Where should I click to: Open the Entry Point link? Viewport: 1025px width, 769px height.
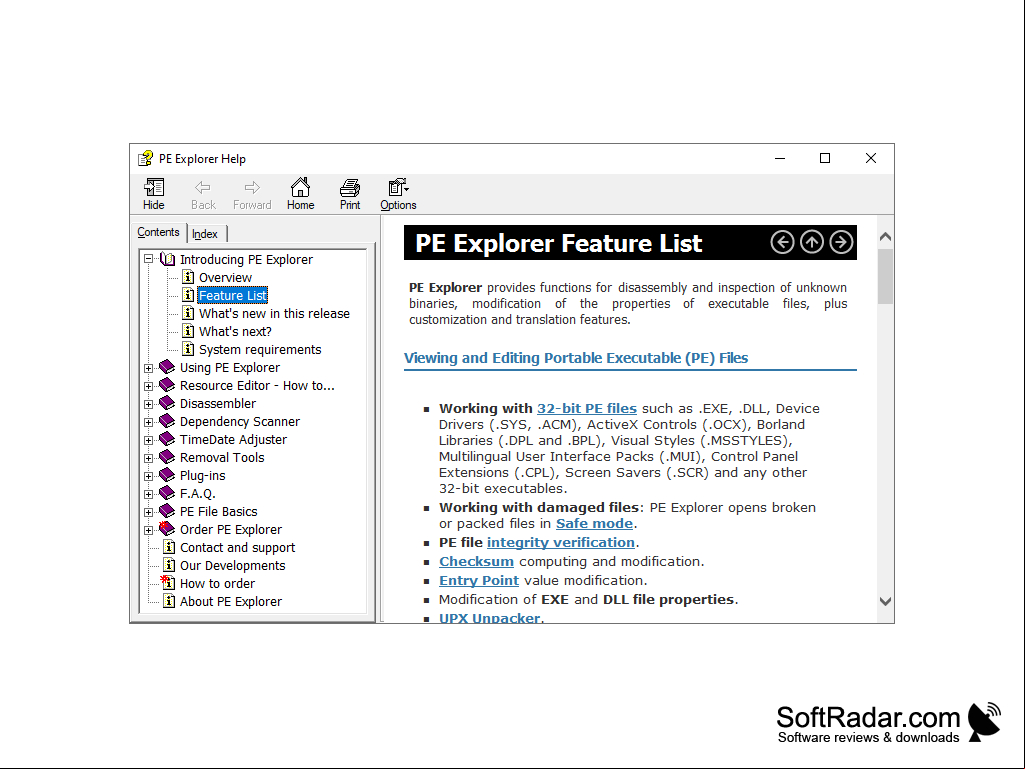coord(479,580)
